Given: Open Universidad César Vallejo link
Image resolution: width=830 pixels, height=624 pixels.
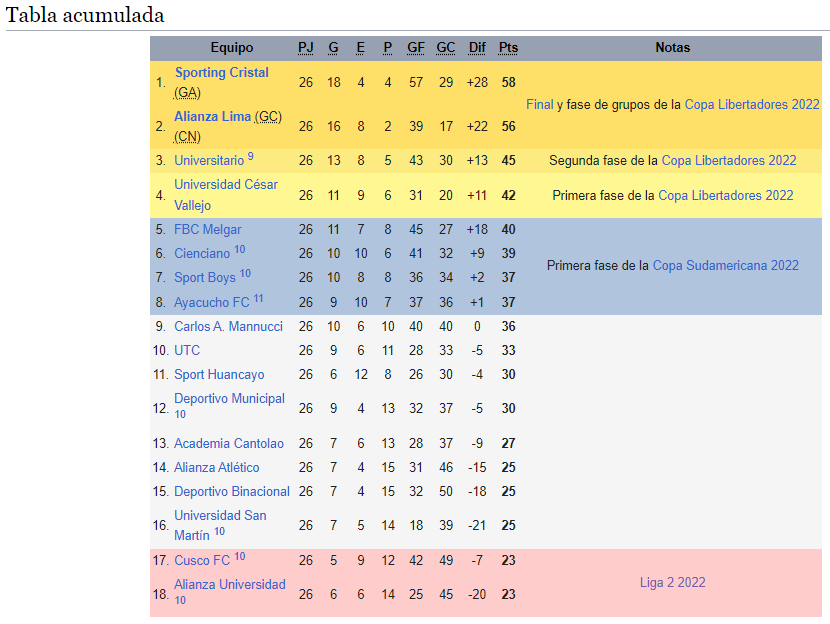Looking at the screenshot, I should pos(226,195).
